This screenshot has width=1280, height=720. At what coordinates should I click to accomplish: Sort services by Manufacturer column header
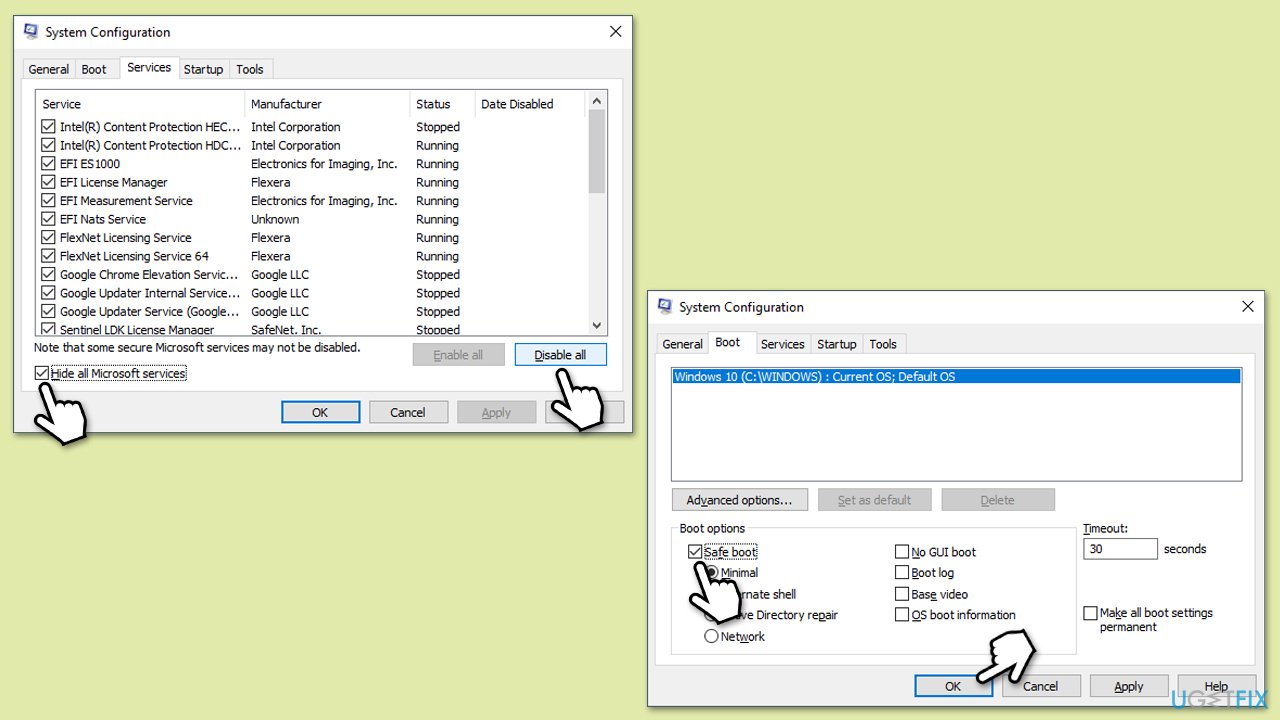[286, 104]
